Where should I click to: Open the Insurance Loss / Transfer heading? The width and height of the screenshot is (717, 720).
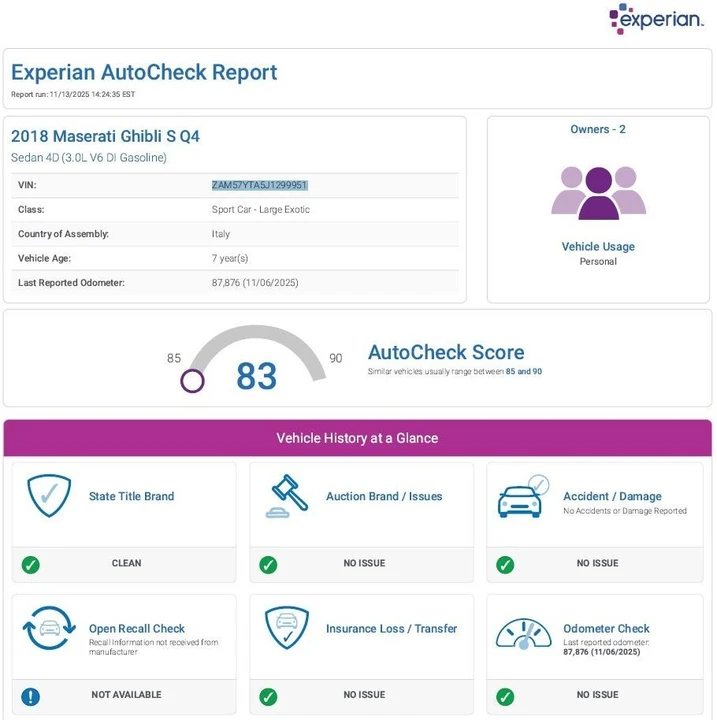tap(391, 628)
